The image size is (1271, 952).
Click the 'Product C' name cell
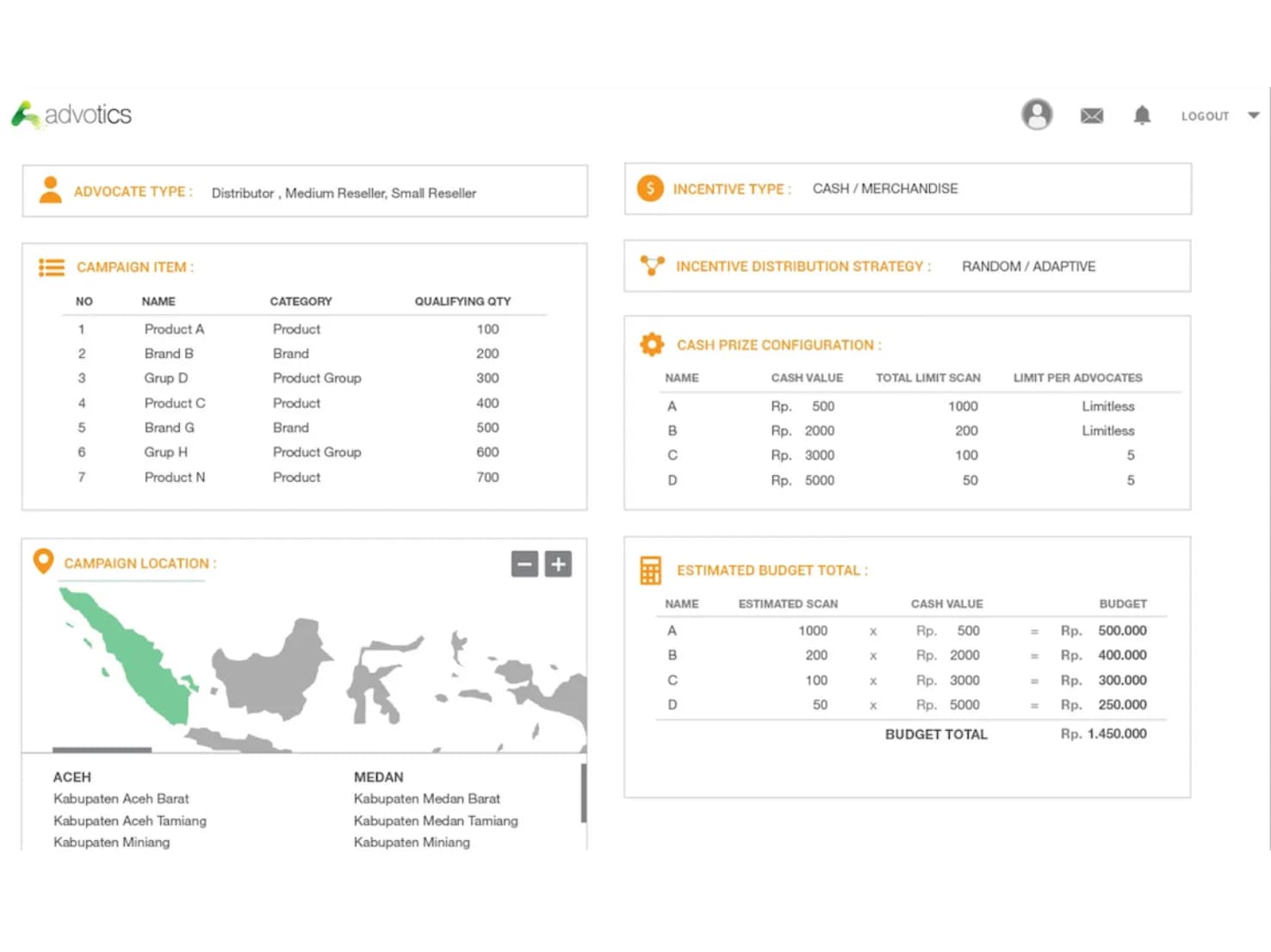pyautogui.click(x=175, y=403)
